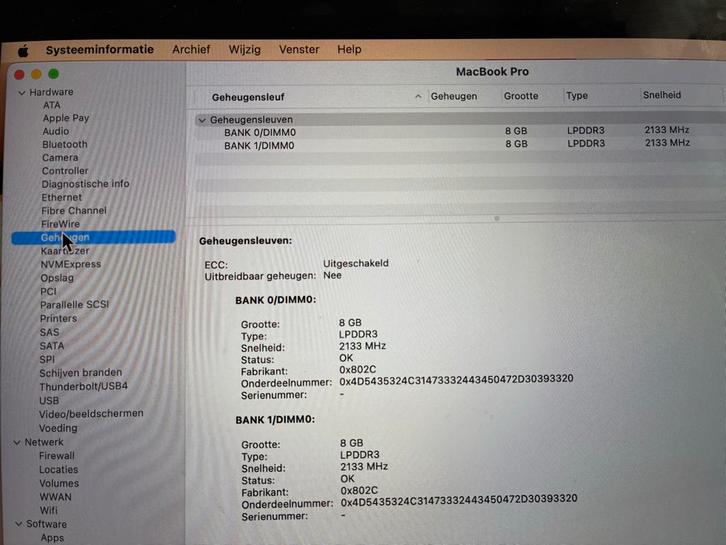Viewport: 726px width, 545px height.
Task: Select Diagnostische info in the sidebar
Action: [86, 184]
